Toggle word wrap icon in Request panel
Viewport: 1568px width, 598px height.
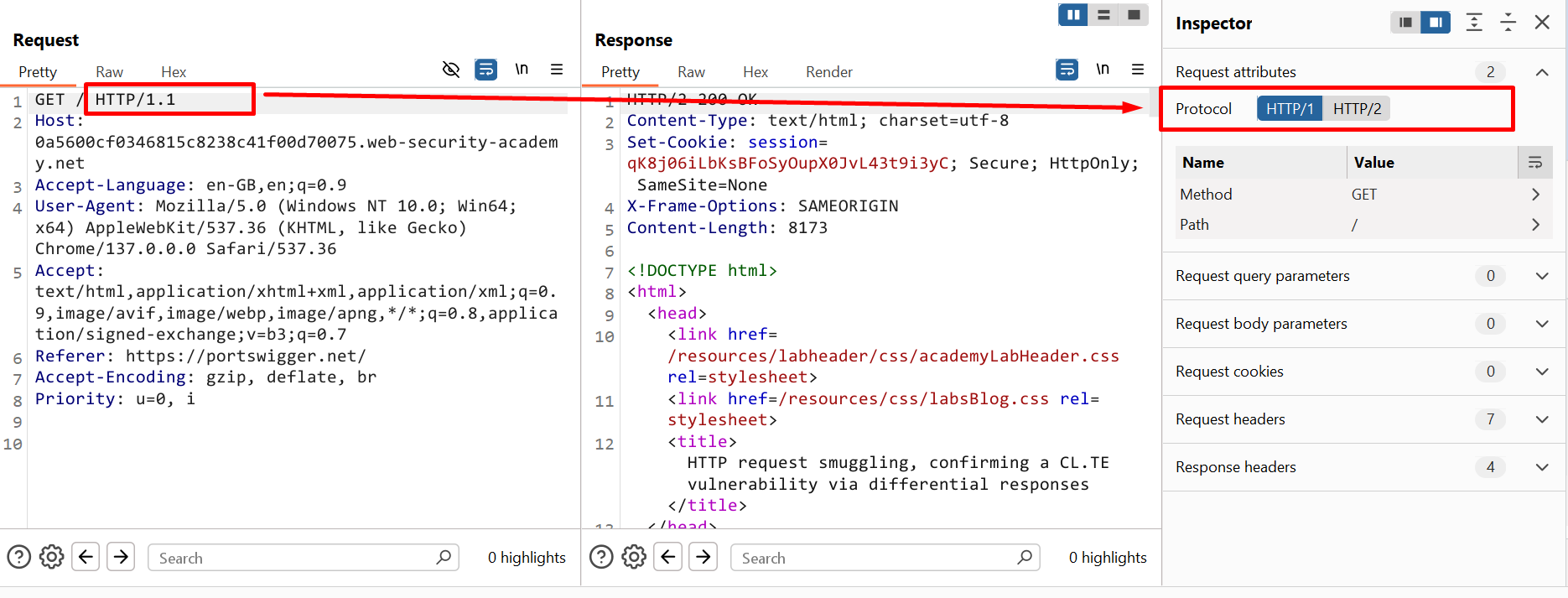(485, 70)
